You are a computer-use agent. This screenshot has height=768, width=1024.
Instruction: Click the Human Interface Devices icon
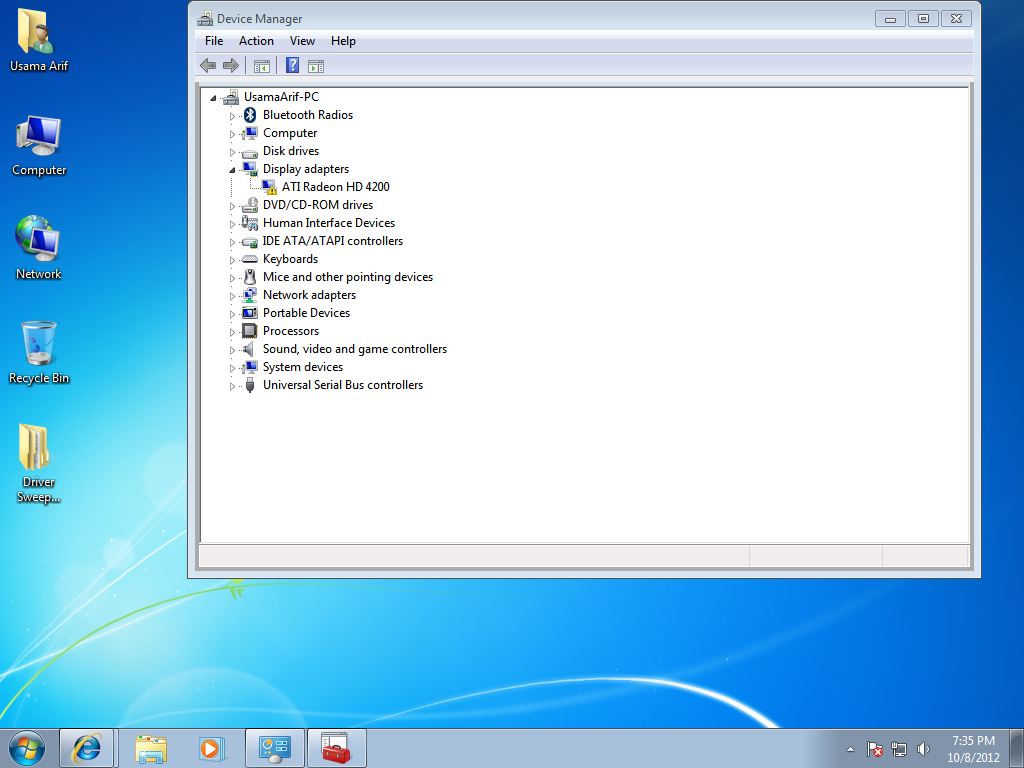(249, 223)
